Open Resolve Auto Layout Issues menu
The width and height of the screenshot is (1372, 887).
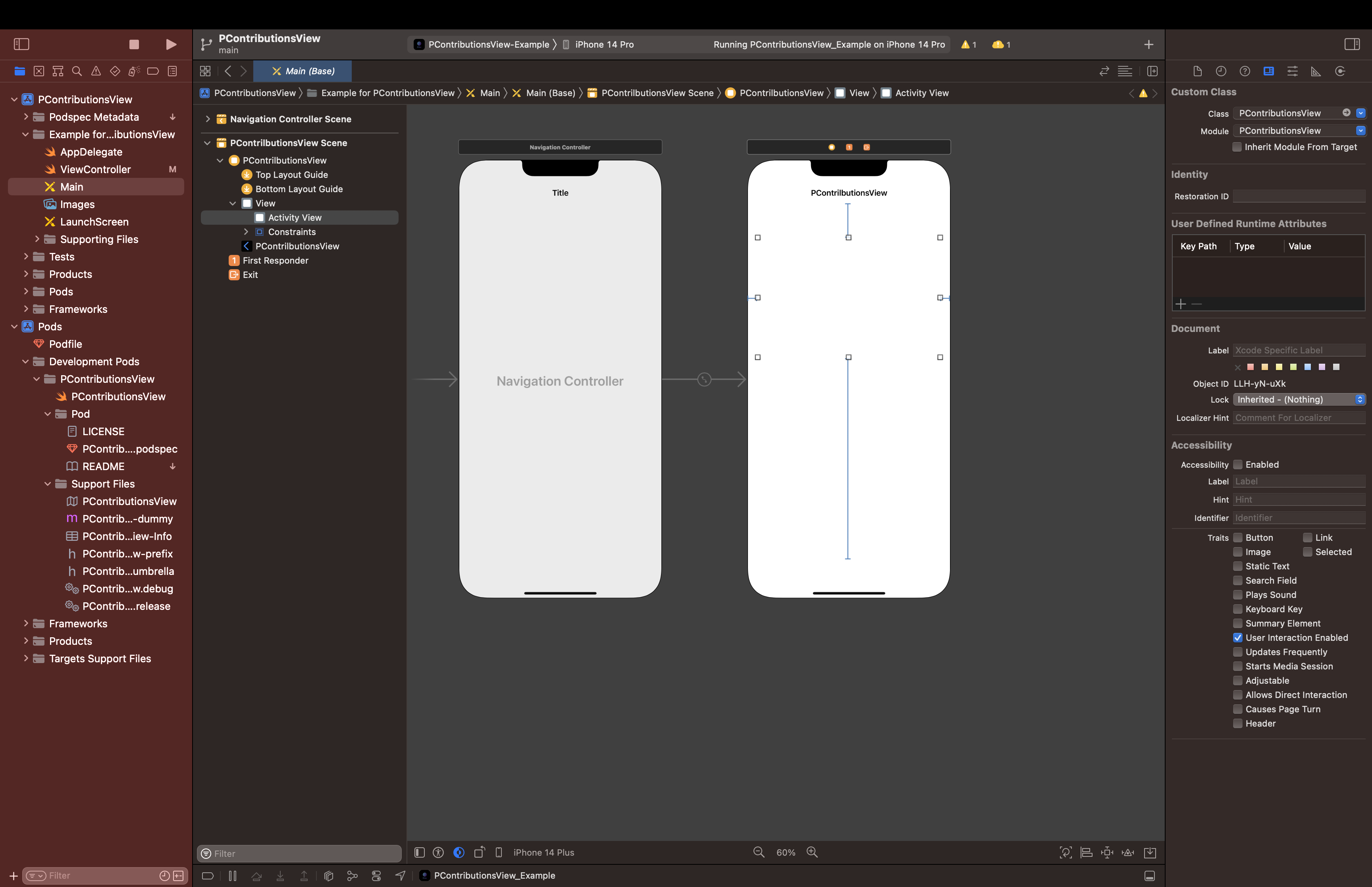pos(1128,852)
